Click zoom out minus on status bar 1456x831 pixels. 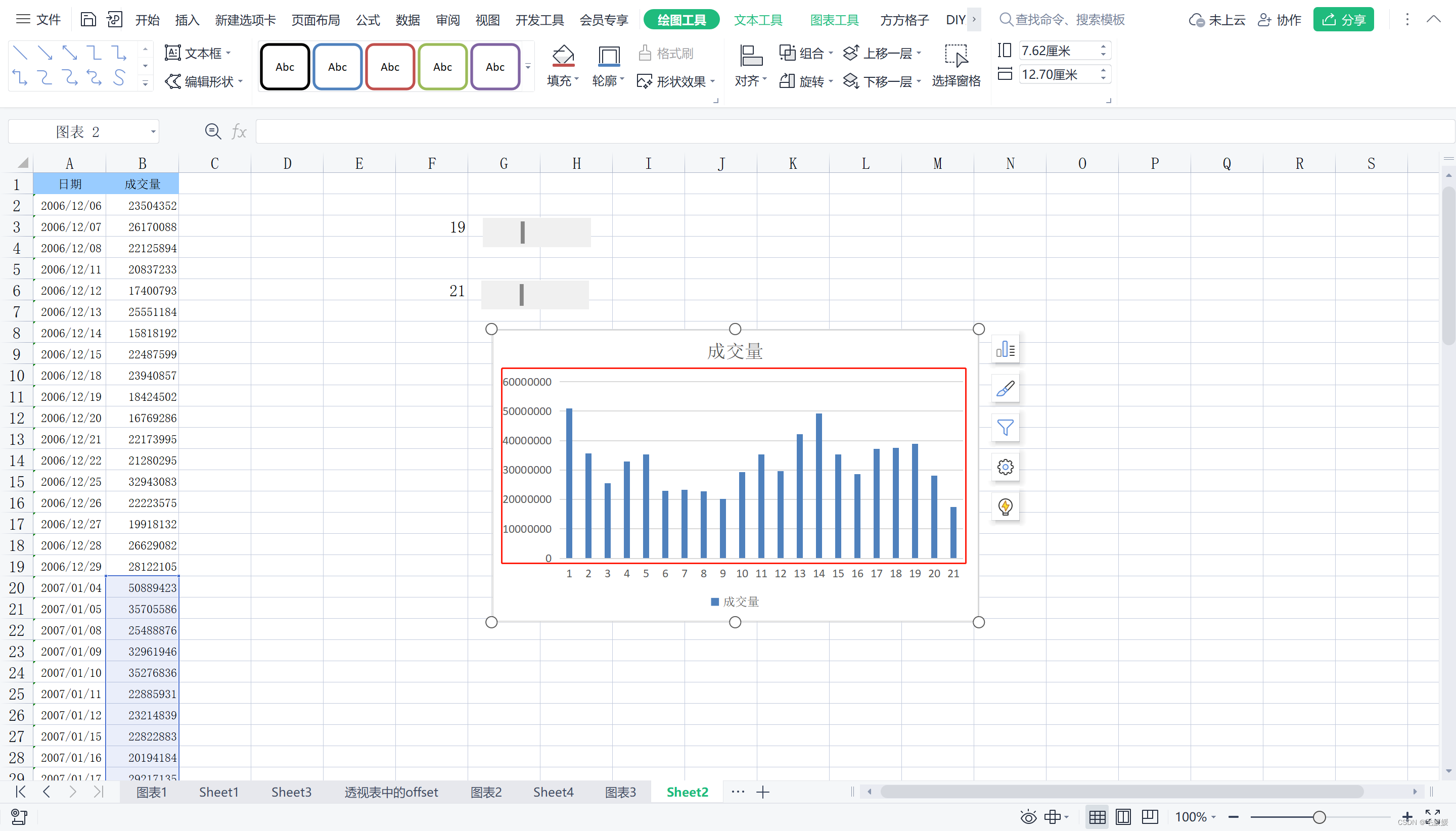(x=1234, y=817)
